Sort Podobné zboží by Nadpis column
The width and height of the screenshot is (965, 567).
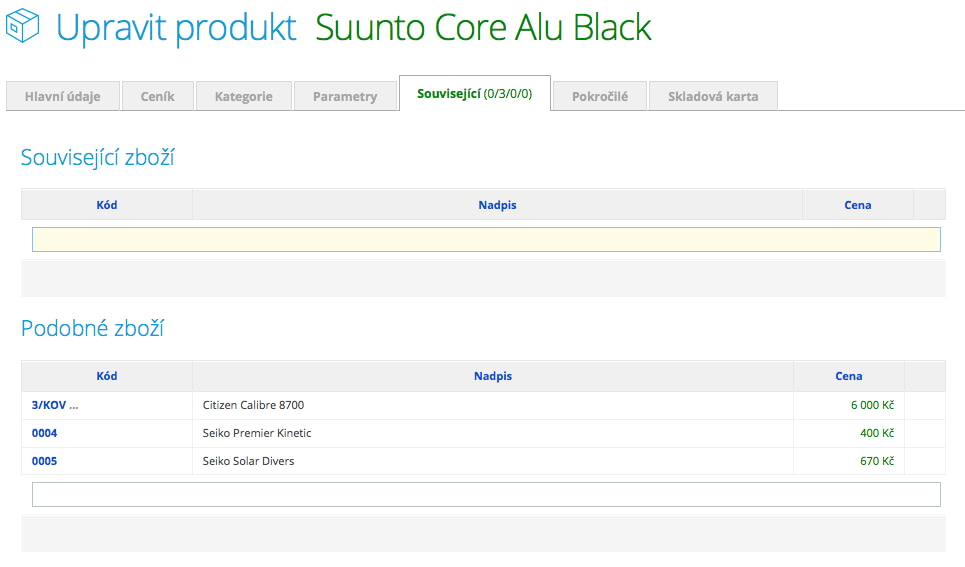pyautogui.click(x=493, y=376)
